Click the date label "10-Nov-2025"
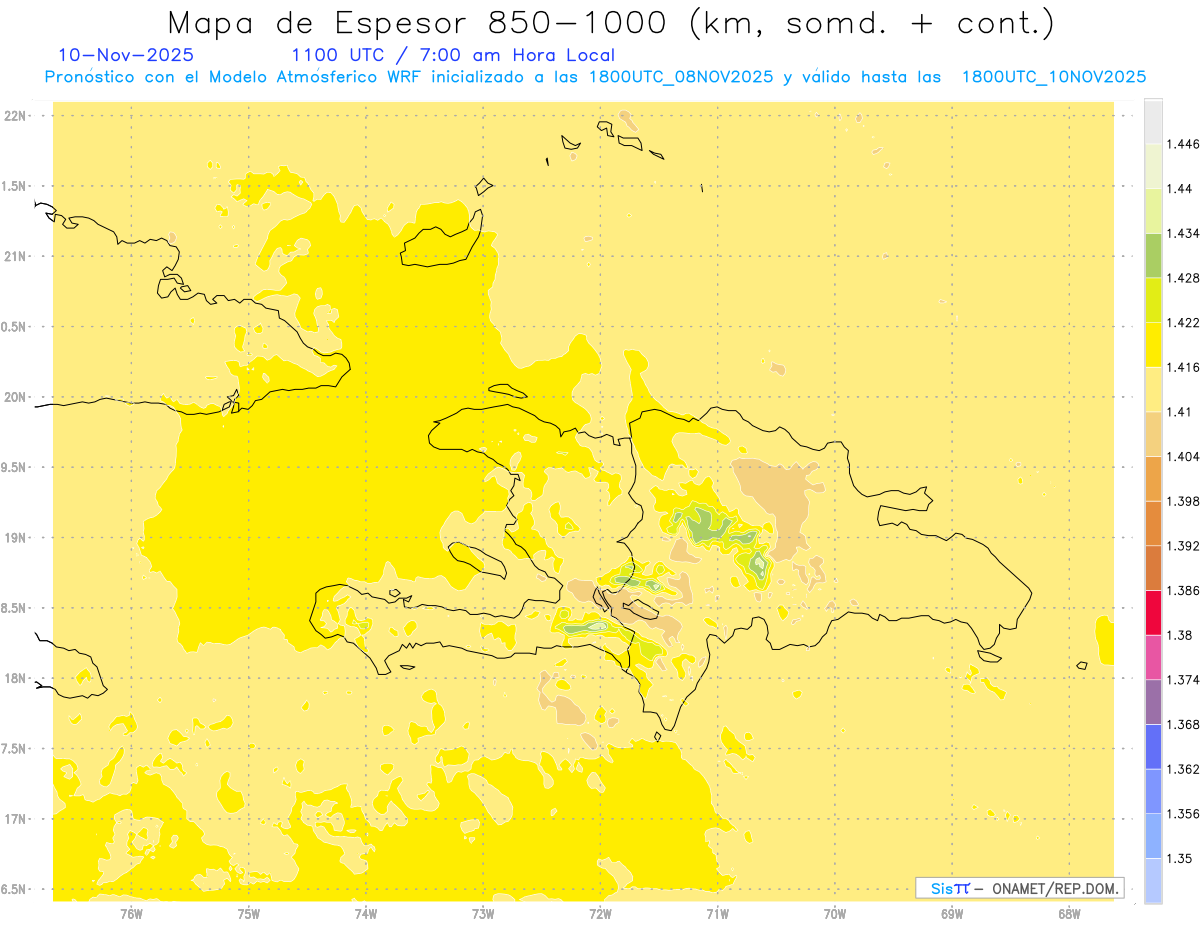Screen dimensions: 1200x927 coord(126,55)
